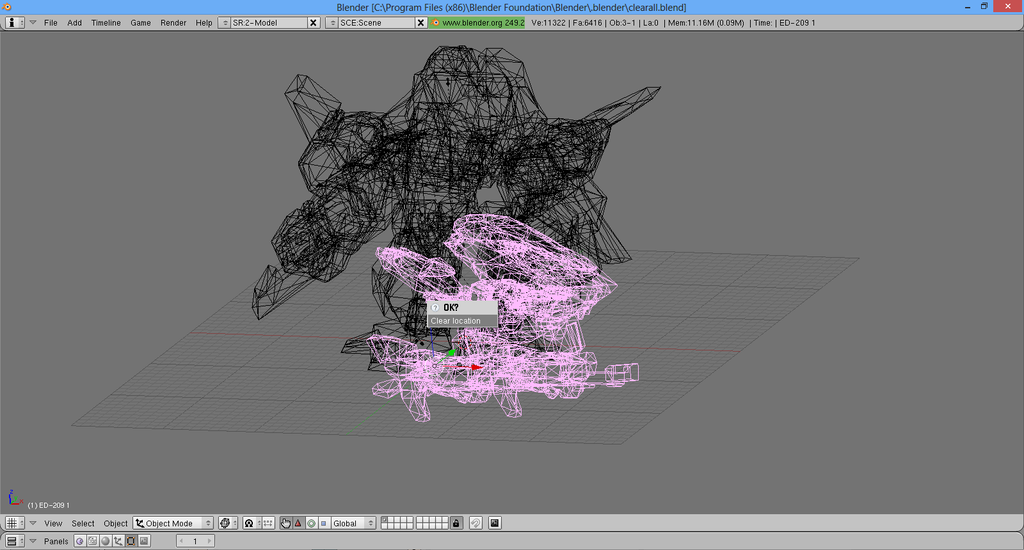Open the View menu in 3D header
1024x550 pixels.
(x=53, y=523)
